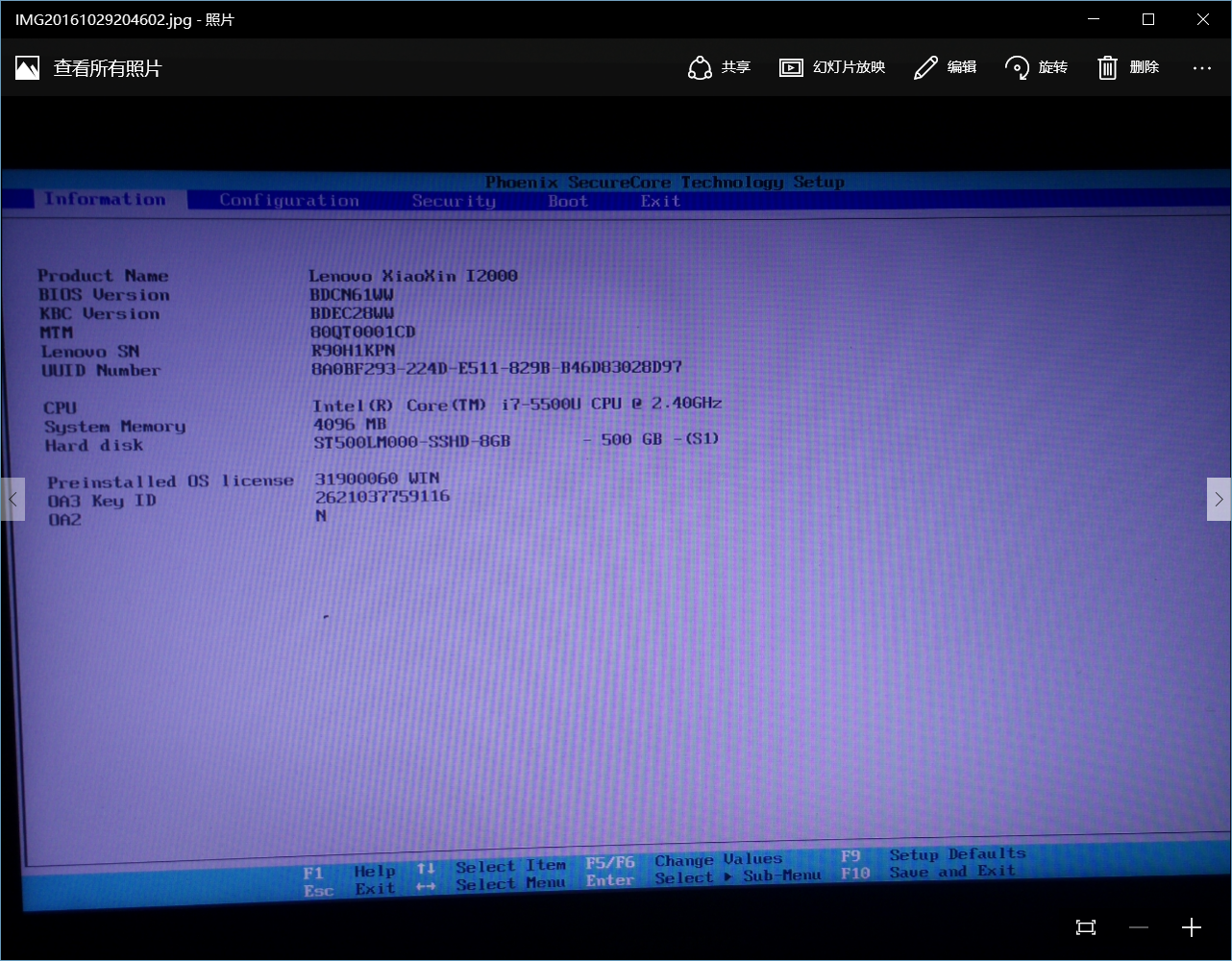Click the Phoenix SecureCore Technology Setup title

tap(665, 182)
